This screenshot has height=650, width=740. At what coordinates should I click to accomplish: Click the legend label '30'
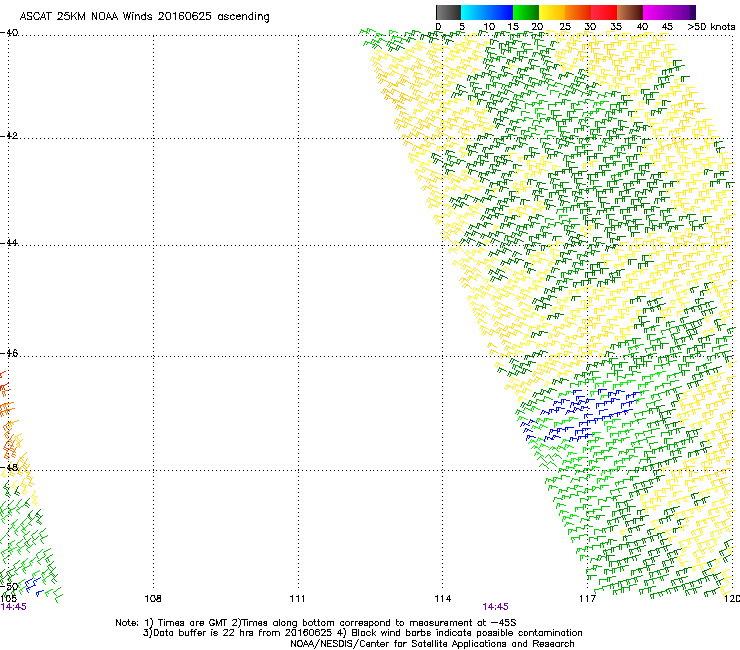point(590,27)
